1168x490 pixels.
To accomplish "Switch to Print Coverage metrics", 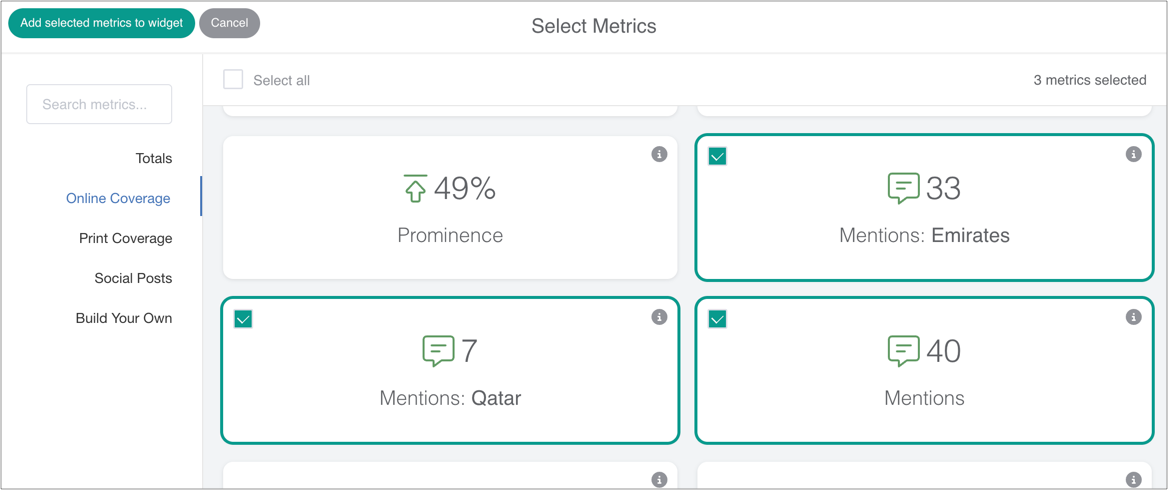I will pos(125,238).
